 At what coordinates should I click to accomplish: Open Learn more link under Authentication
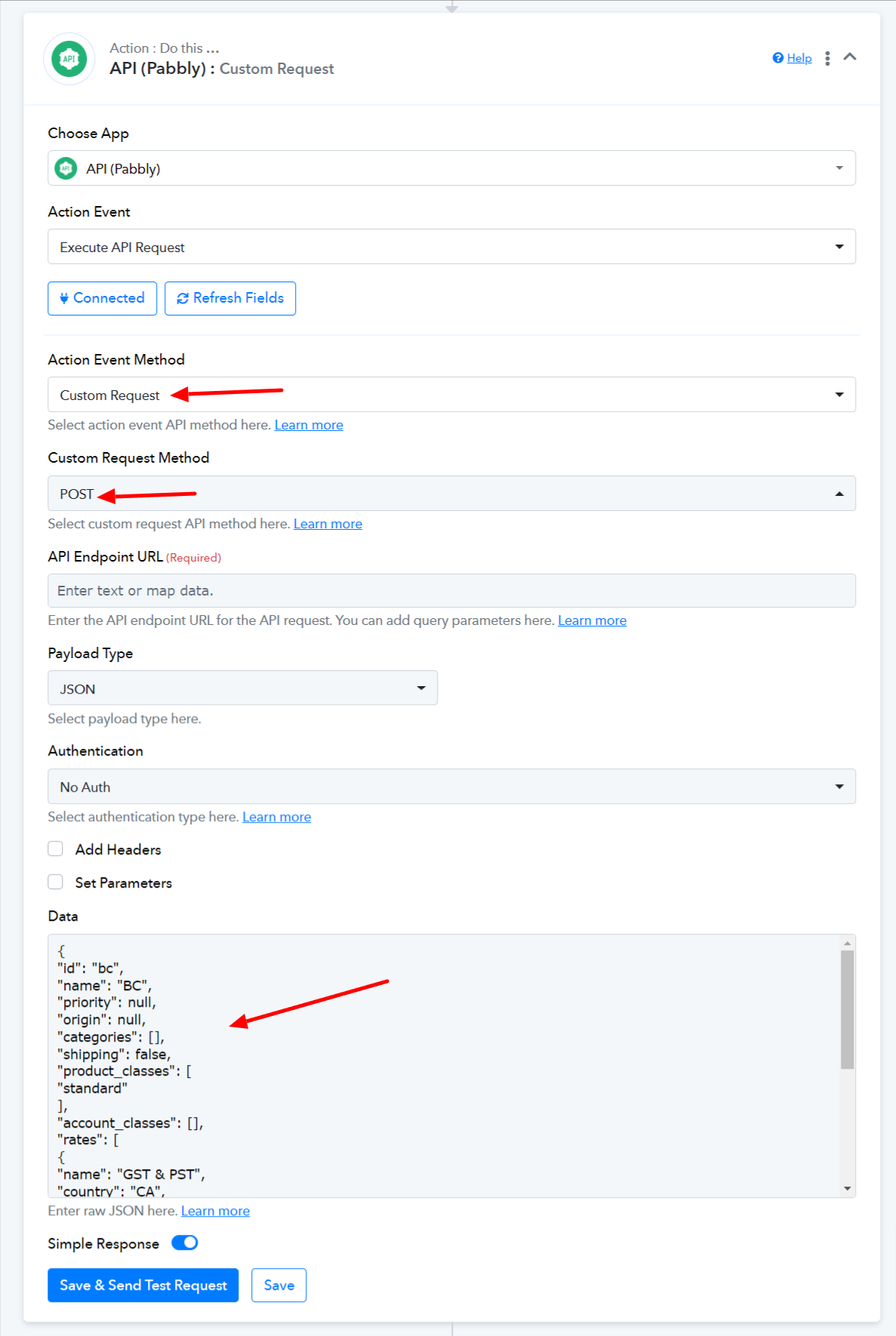276,817
